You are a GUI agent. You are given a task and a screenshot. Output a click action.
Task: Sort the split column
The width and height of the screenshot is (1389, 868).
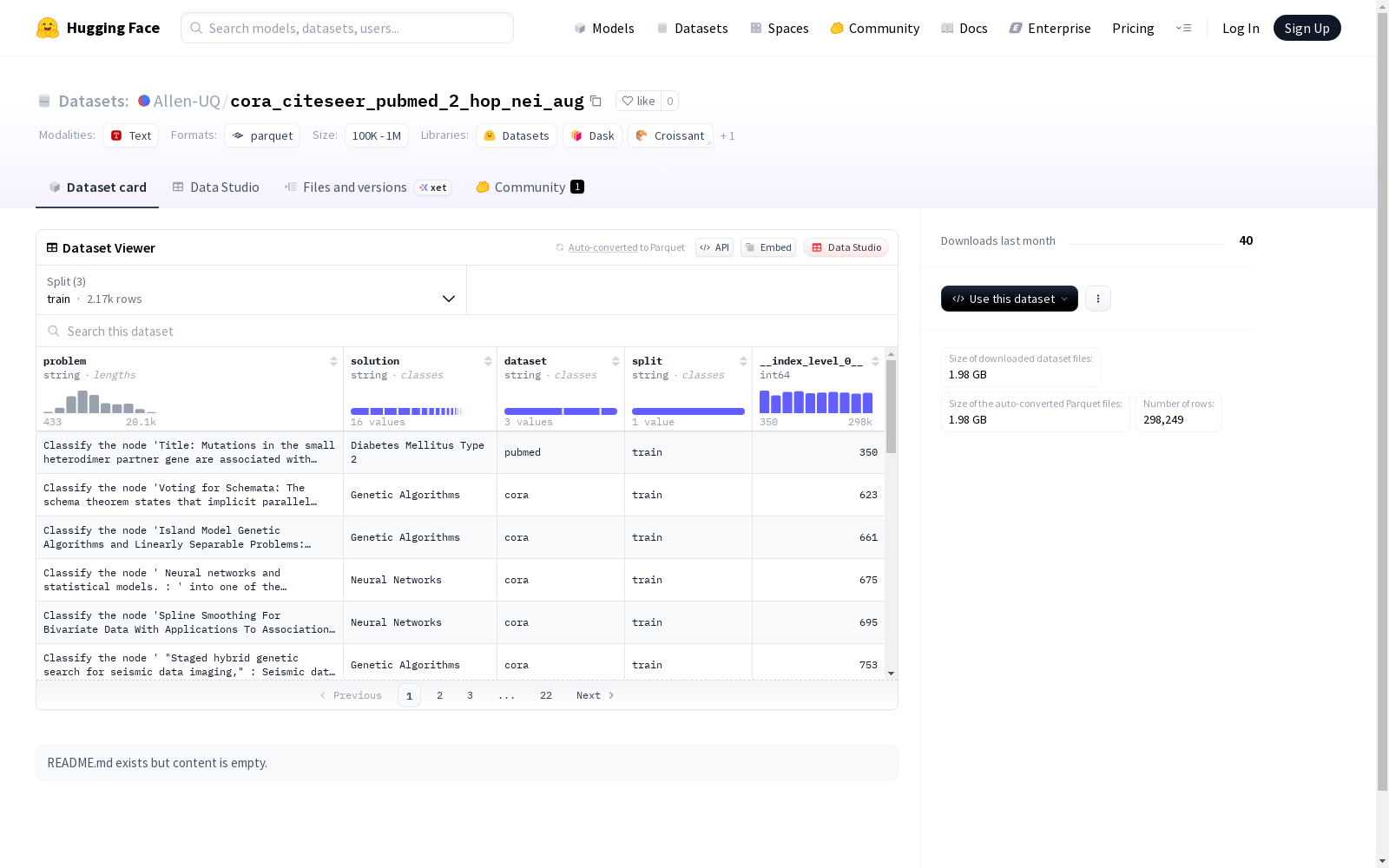(x=743, y=361)
